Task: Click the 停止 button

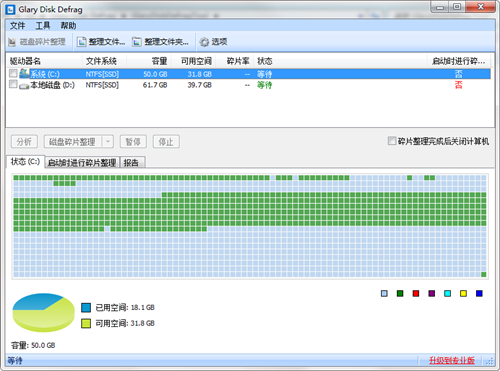Action: point(166,142)
